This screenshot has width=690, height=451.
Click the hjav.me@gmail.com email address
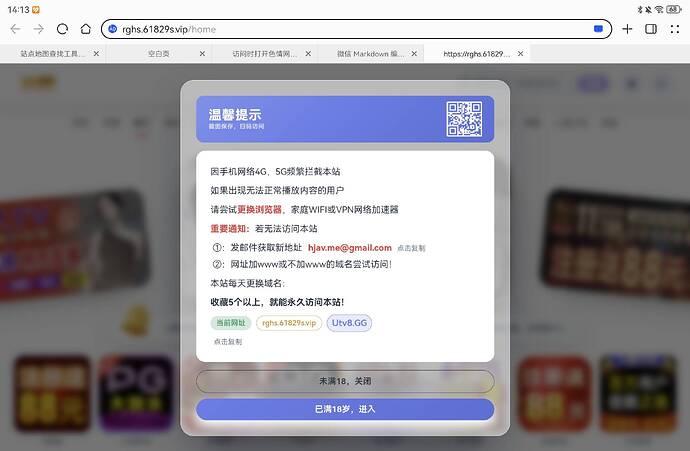pos(349,248)
